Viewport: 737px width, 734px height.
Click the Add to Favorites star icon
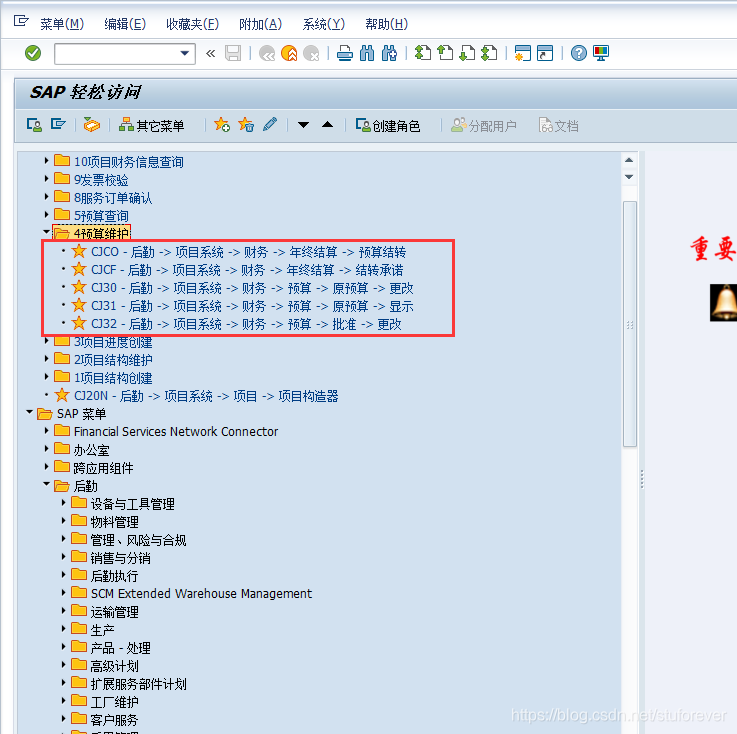click(x=222, y=125)
